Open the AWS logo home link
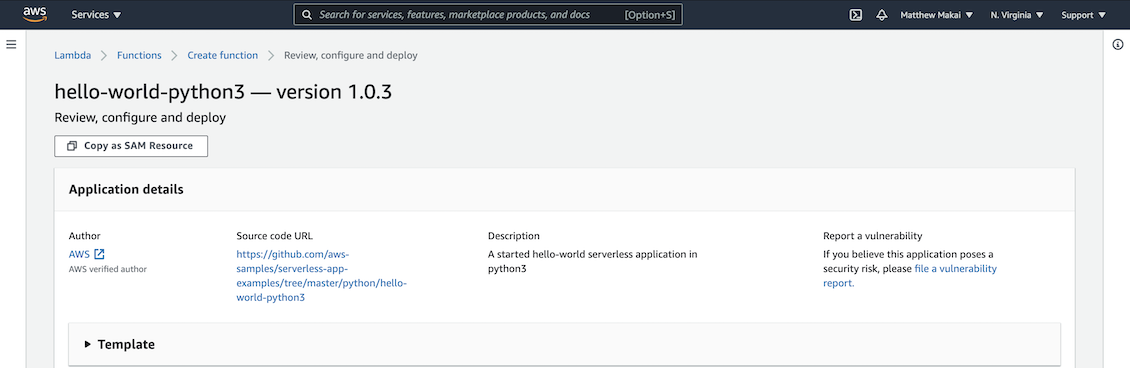The width and height of the screenshot is (1130, 368). (x=35, y=14)
